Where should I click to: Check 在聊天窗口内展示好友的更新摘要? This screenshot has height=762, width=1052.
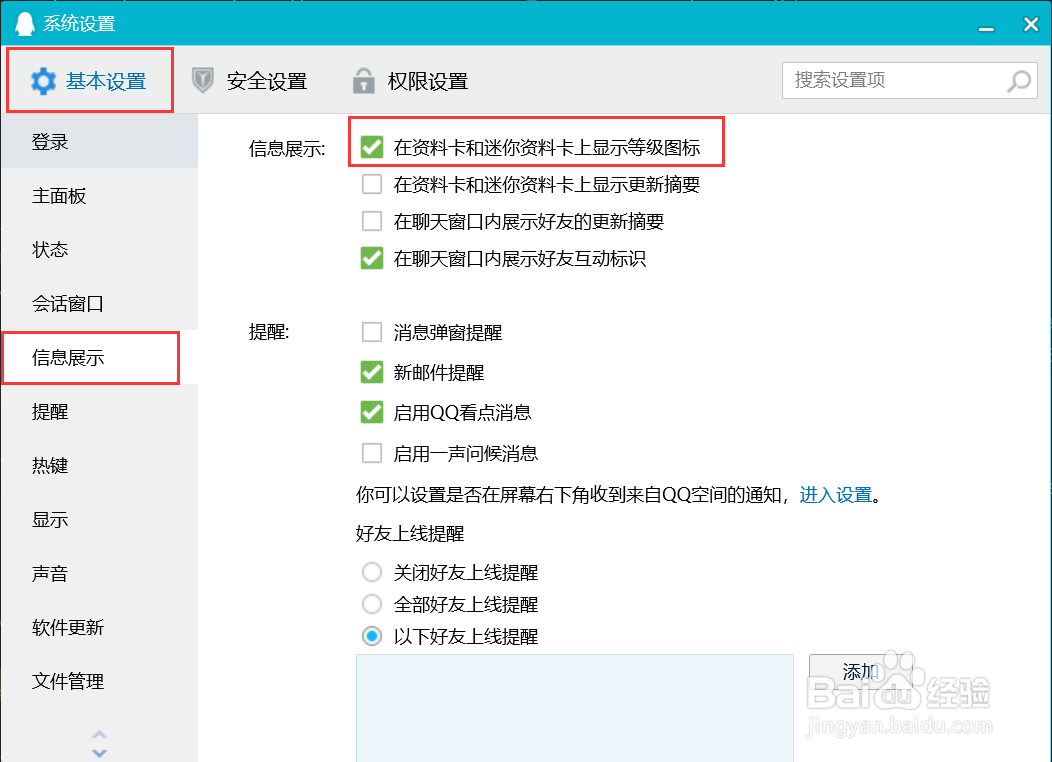coord(372,221)
